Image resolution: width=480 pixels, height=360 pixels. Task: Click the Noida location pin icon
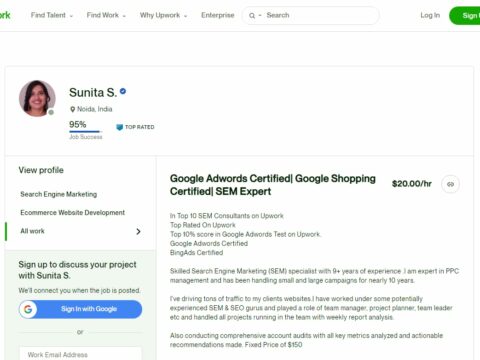point(72,109)
